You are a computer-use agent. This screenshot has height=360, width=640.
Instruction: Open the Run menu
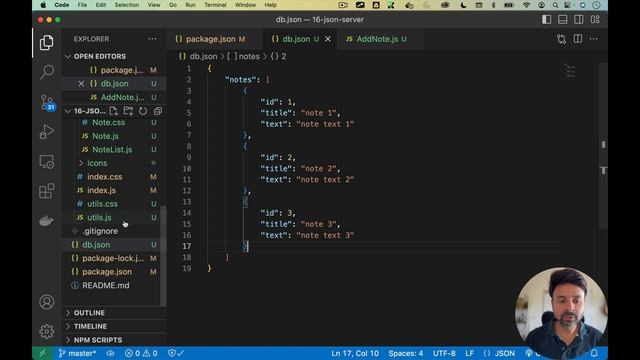coord(190,5)
